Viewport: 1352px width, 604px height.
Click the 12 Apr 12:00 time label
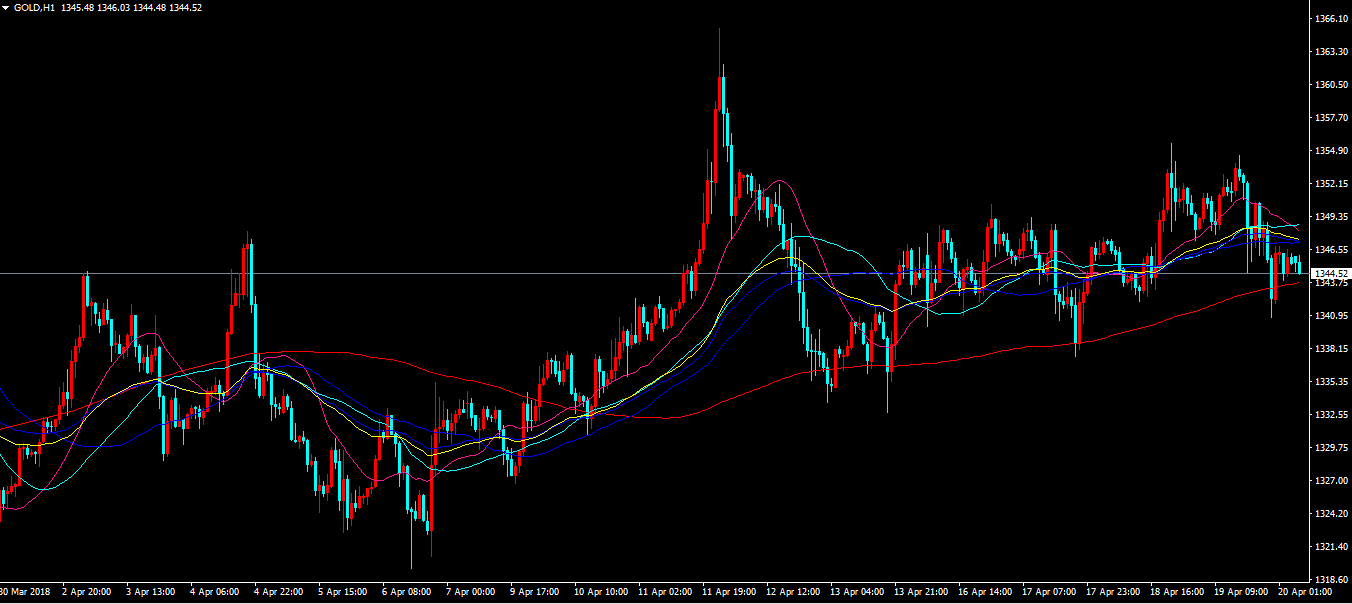[794, 592]
